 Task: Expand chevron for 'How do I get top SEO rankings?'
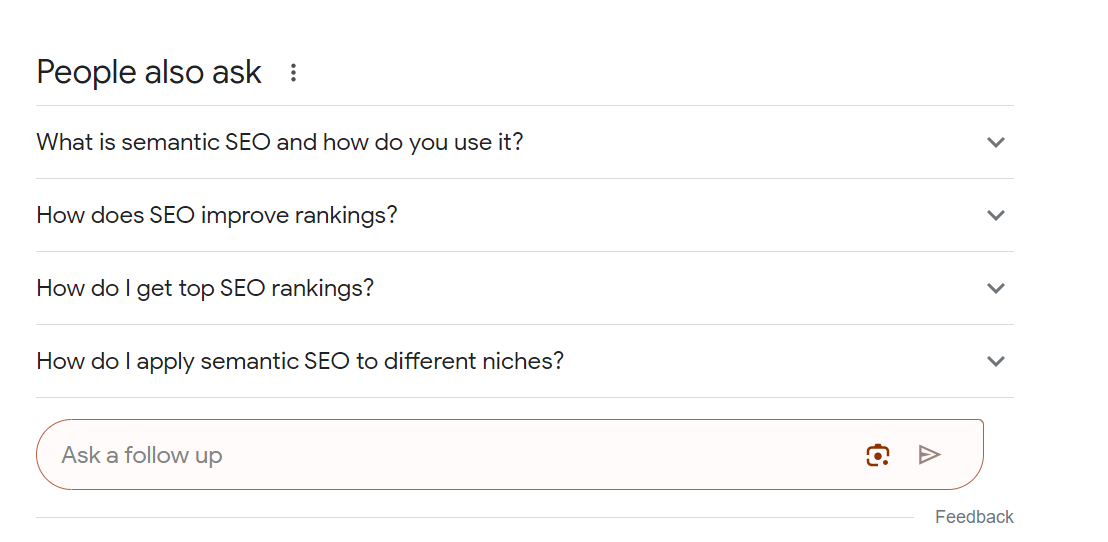pos(996,288)
